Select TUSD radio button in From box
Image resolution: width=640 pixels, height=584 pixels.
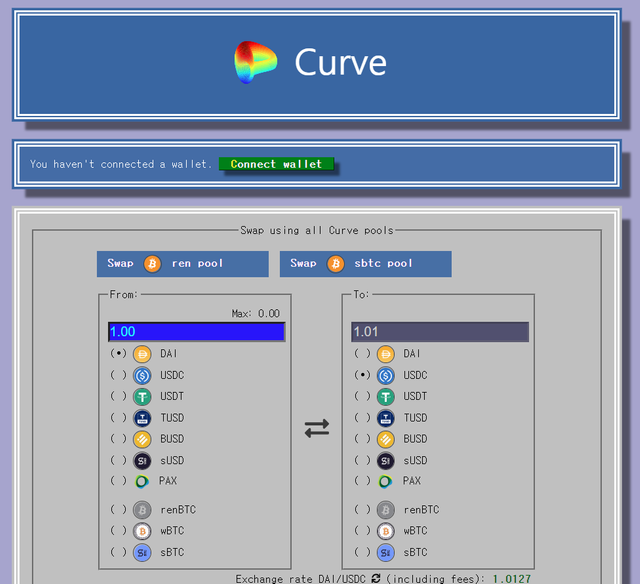118,417
